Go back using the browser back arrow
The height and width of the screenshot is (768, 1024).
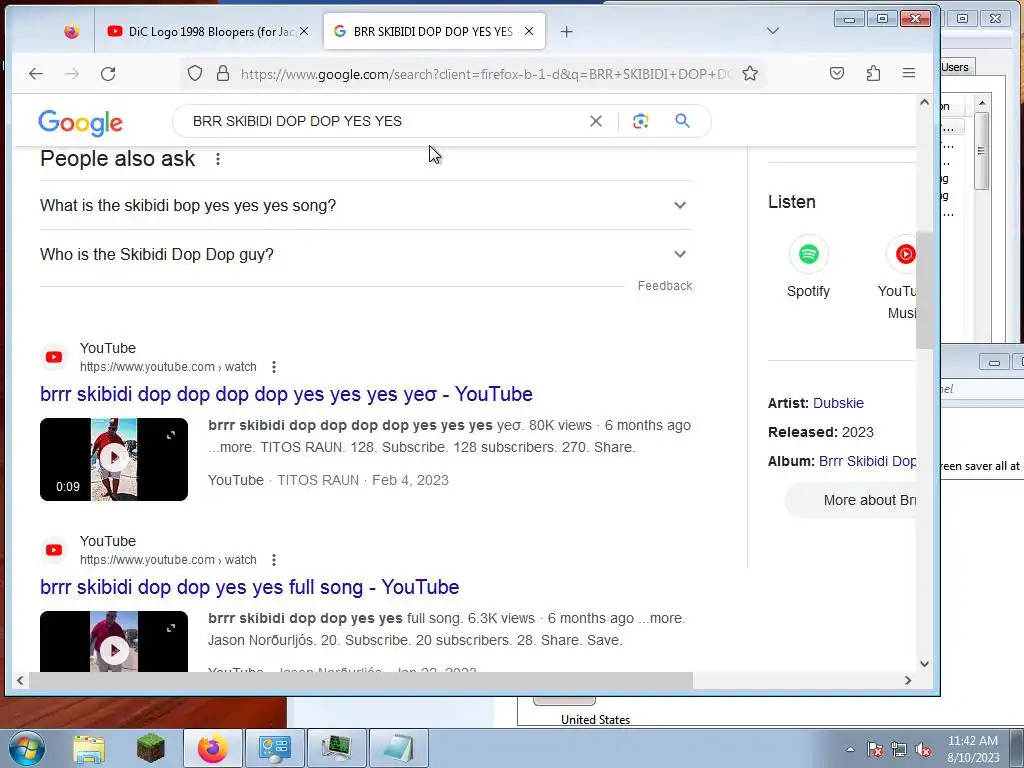(36, 74)
